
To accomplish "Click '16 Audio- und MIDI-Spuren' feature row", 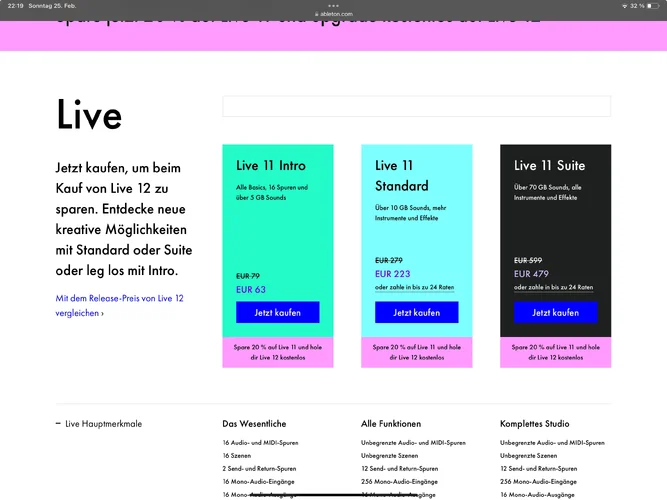I will [x=260, y=443].
